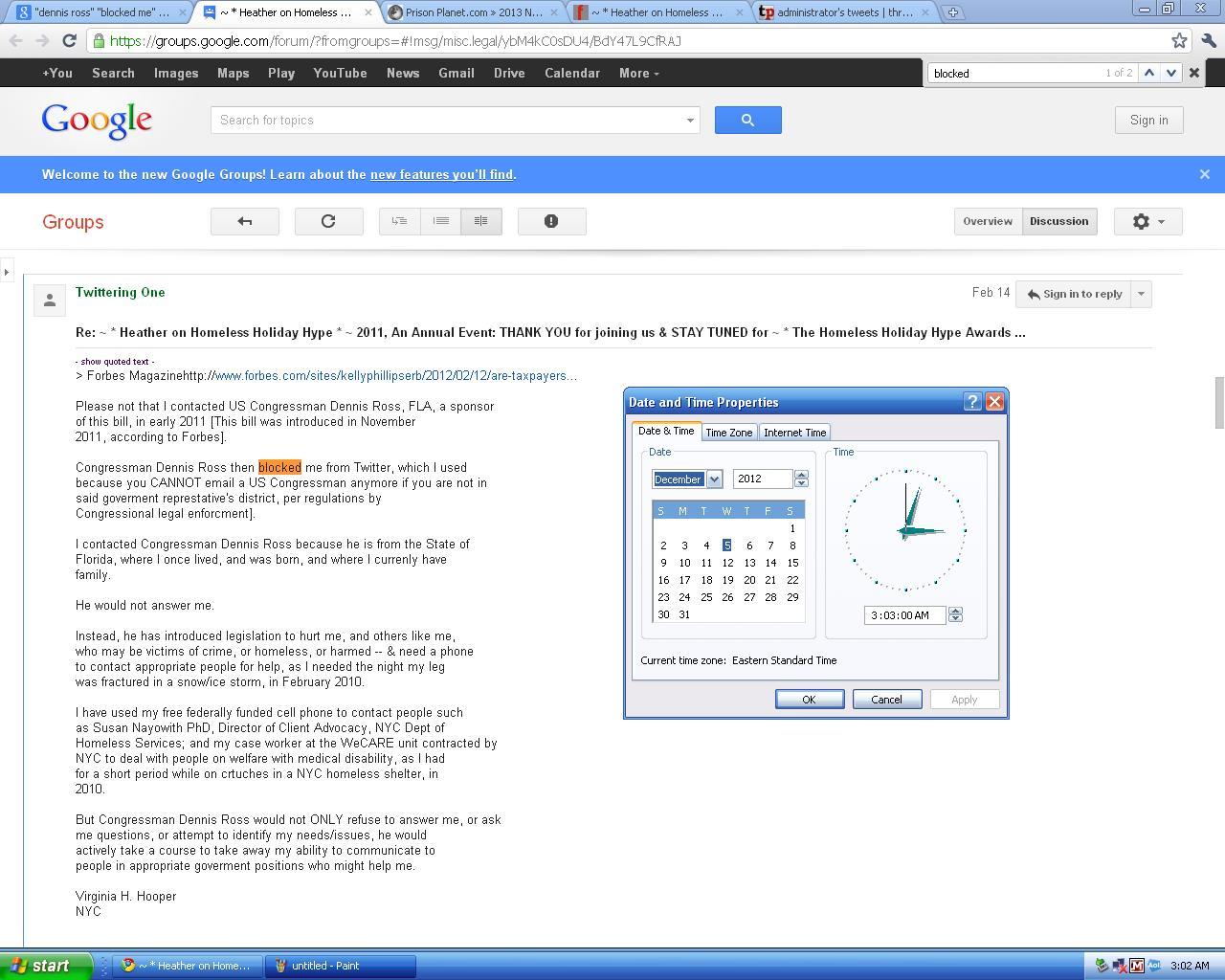Open YouTube from the Google bar

click(x=340, y=73)
